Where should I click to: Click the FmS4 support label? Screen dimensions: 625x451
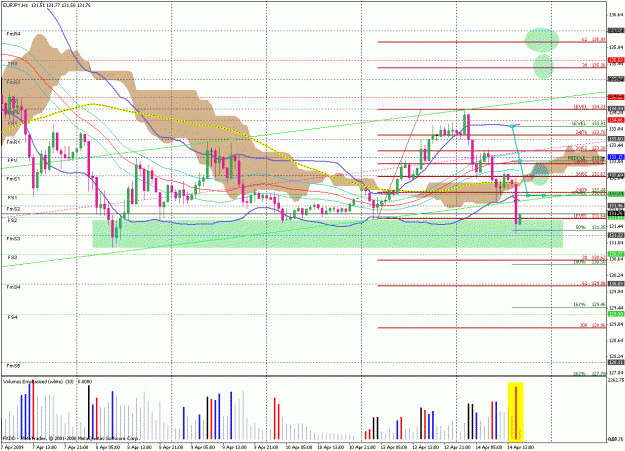click(14, 287)
